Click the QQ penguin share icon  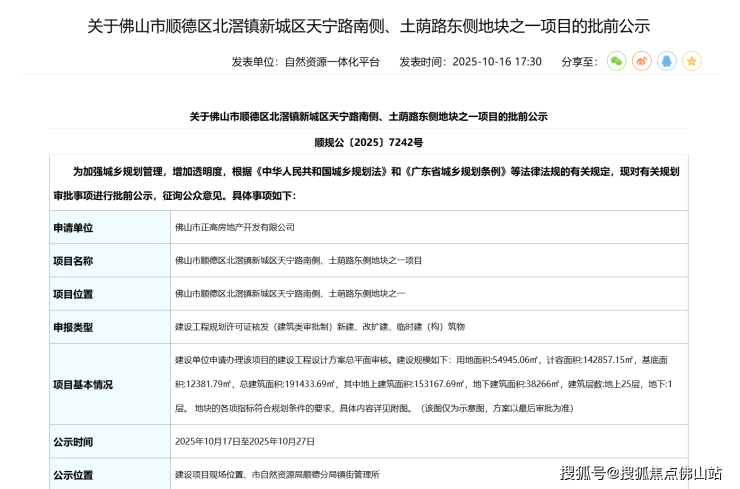pos(667,61)
